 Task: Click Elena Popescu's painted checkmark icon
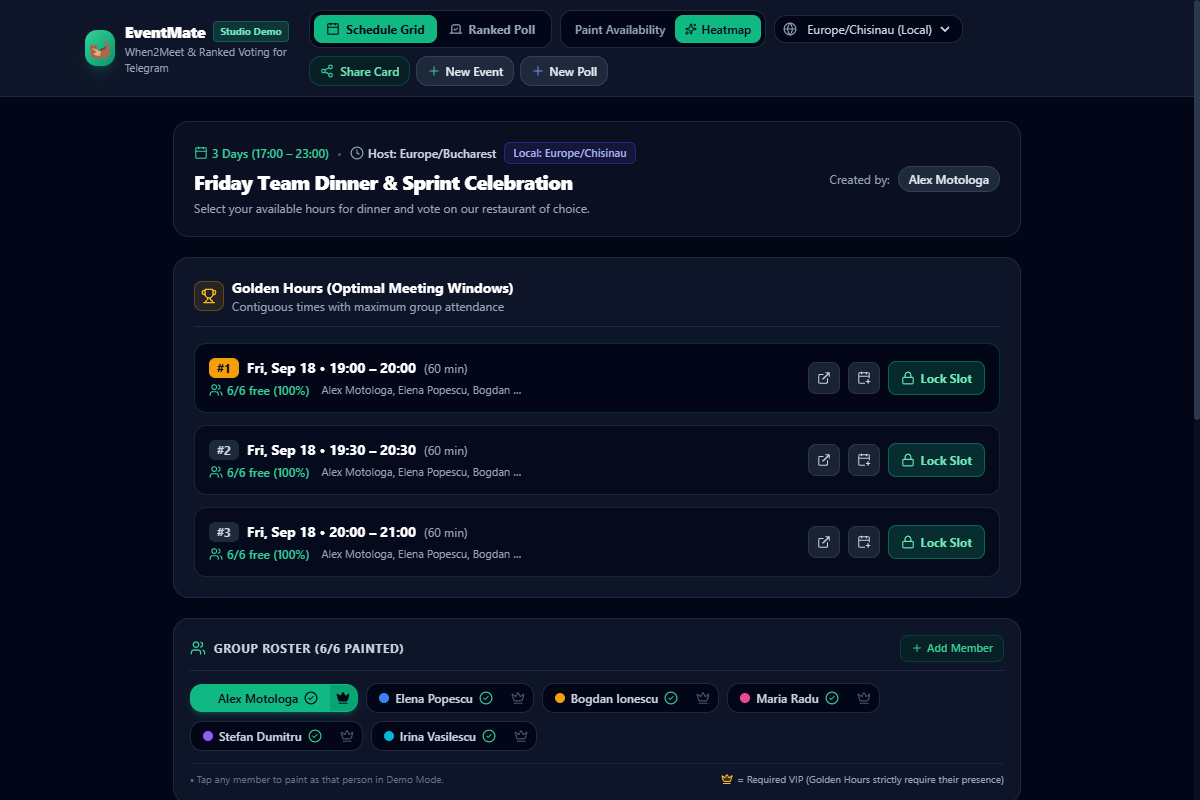coord(486,698)
